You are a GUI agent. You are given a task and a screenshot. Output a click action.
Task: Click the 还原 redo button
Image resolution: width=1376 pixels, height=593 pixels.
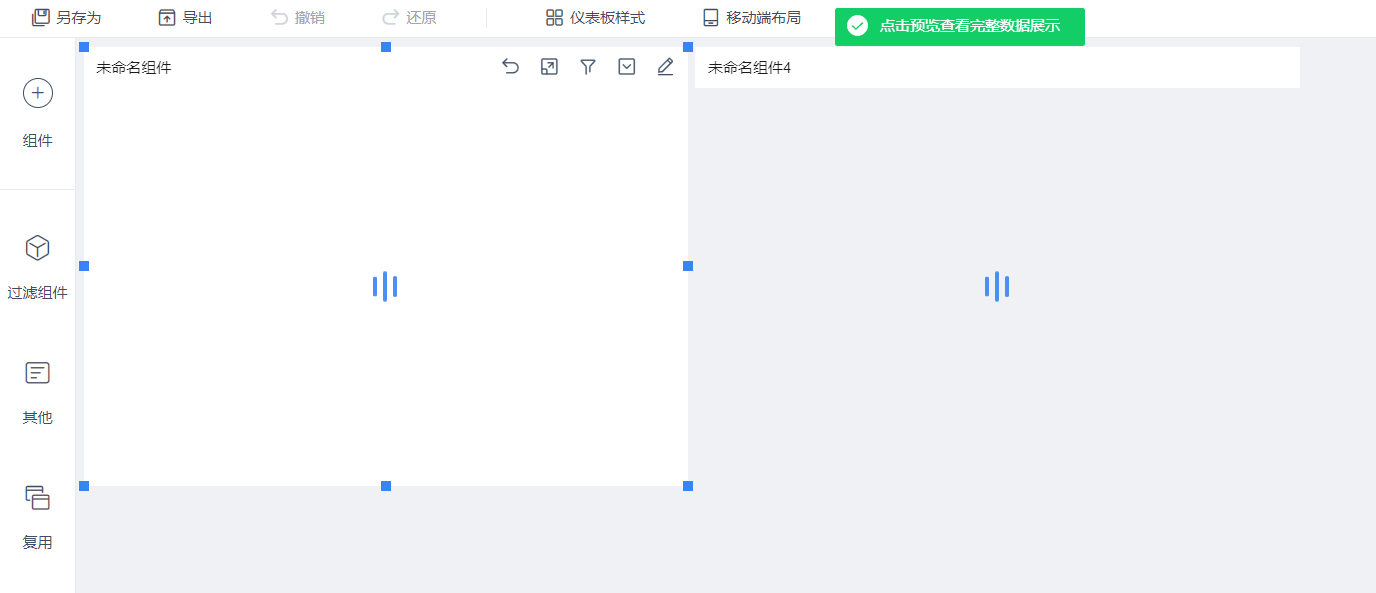[x=409, y=18]
